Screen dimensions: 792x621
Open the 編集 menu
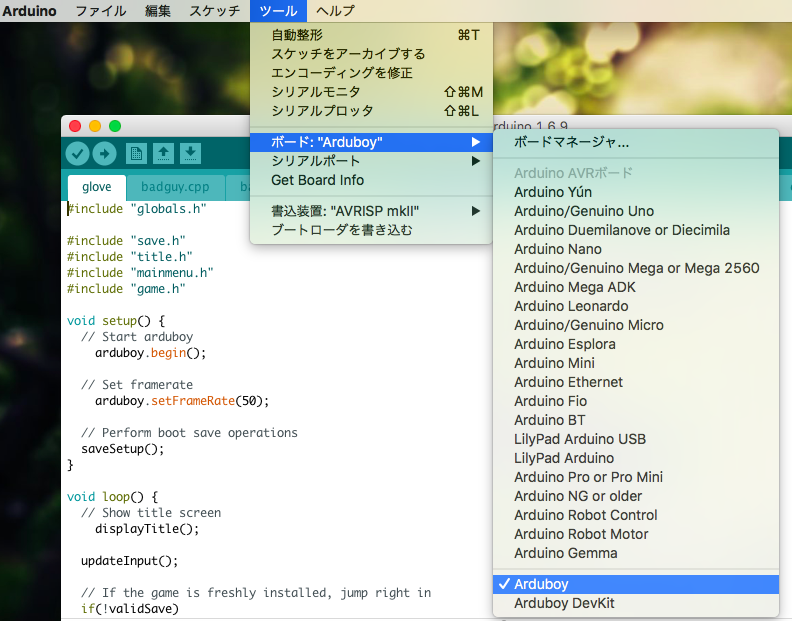(158, 11)
